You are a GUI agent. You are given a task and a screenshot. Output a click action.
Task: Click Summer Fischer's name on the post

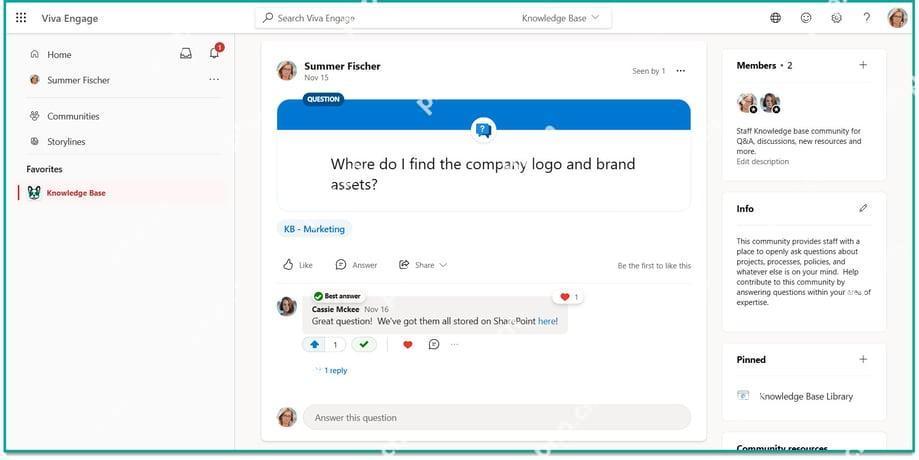[x=342, y=66]
